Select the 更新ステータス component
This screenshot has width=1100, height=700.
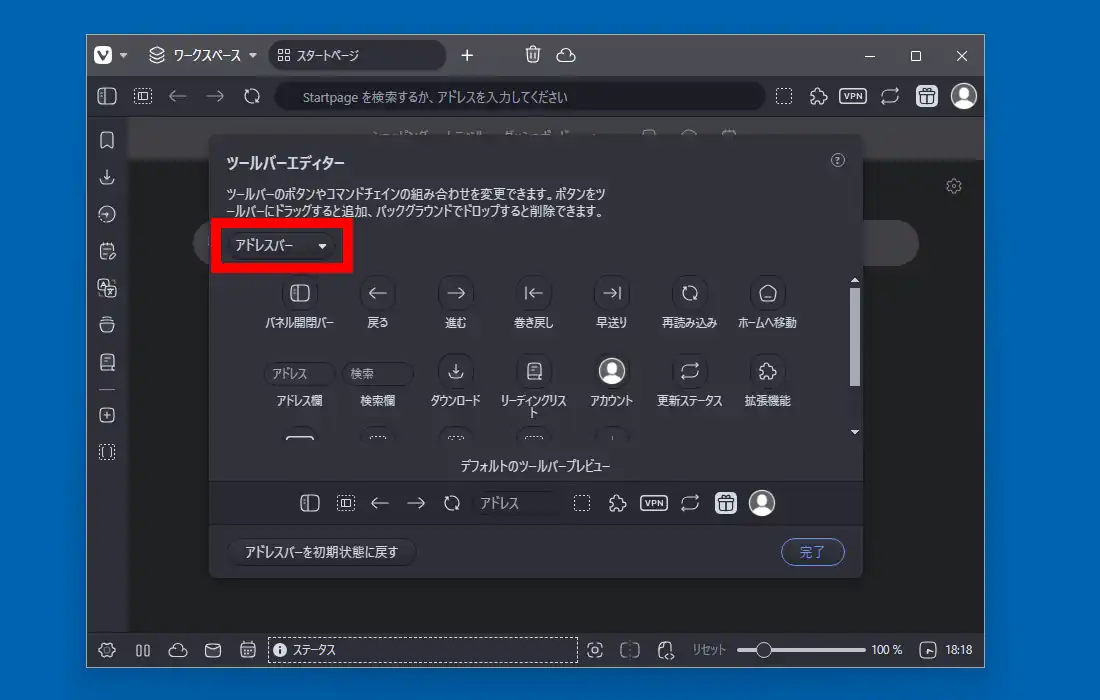point(690,382)
